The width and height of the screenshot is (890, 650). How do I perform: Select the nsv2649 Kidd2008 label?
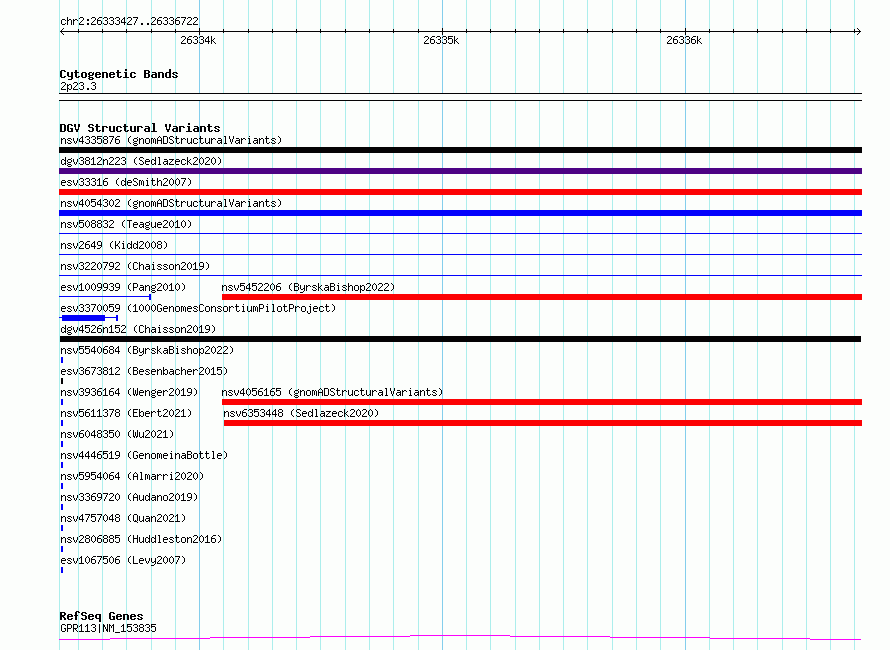(x=114, y=245)
